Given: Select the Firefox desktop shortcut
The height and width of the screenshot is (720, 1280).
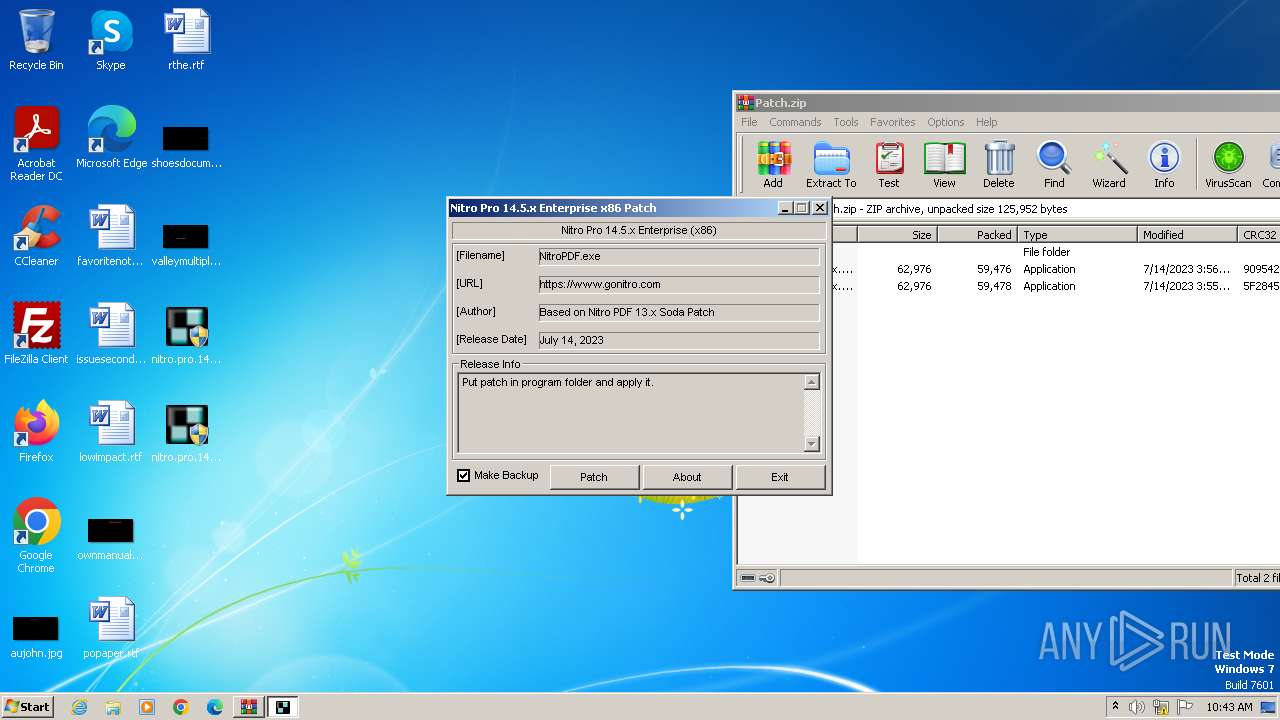Looking at the screenshot, I should click(x=36, y=432).
